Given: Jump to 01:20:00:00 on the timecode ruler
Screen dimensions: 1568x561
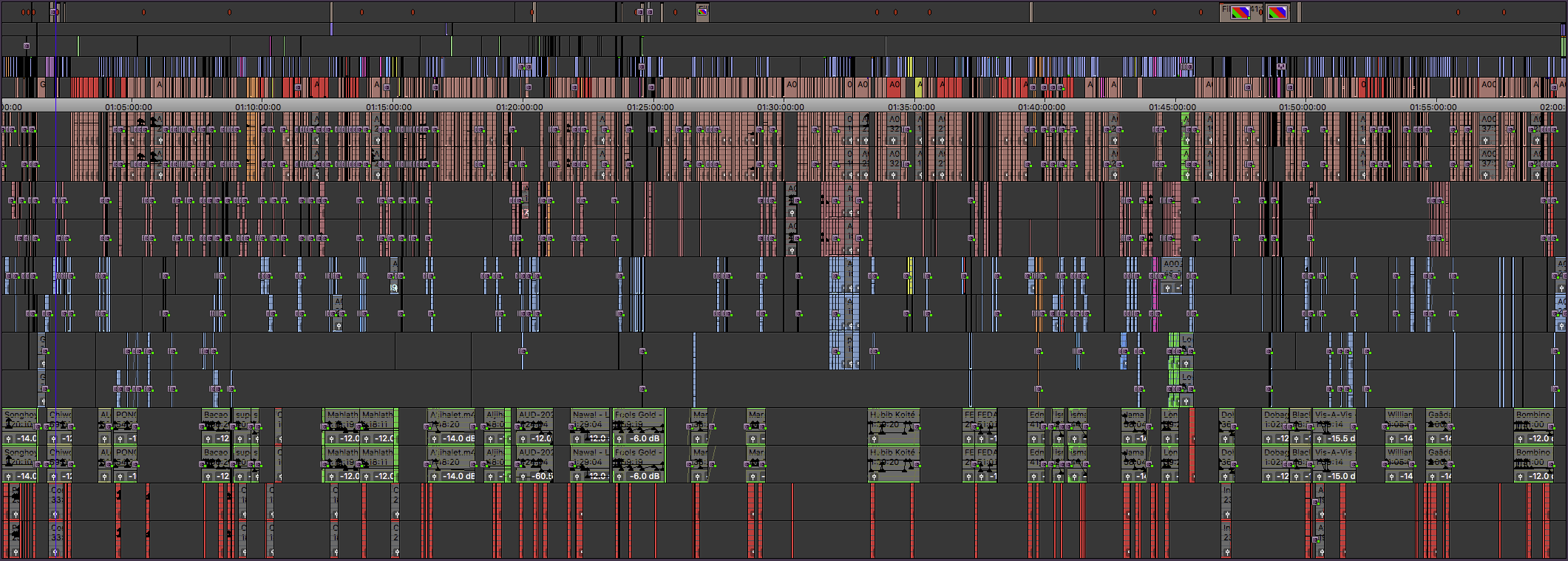Looking at the screenshot, I should coord(520,106).
